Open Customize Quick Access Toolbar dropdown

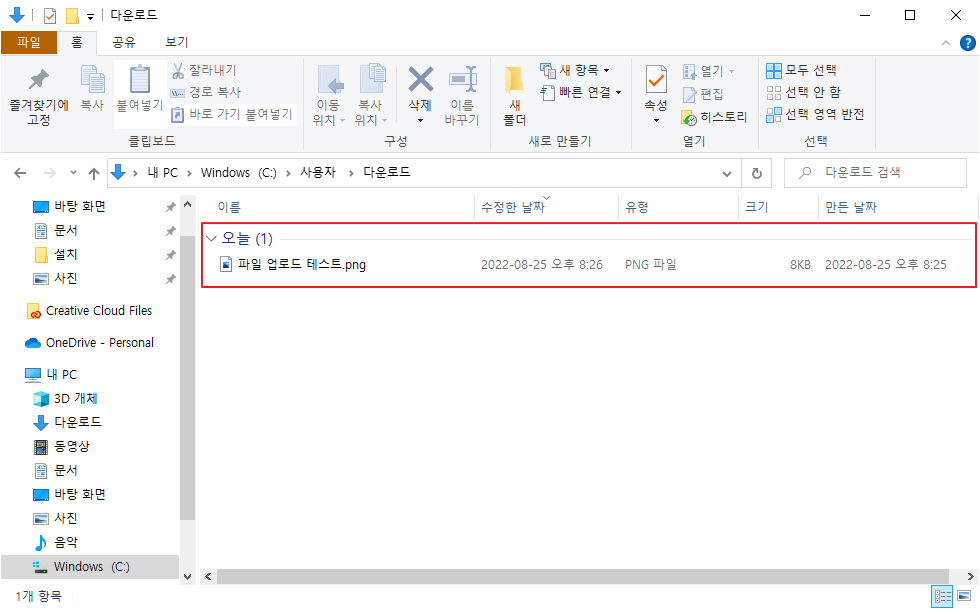click(91, 17)
